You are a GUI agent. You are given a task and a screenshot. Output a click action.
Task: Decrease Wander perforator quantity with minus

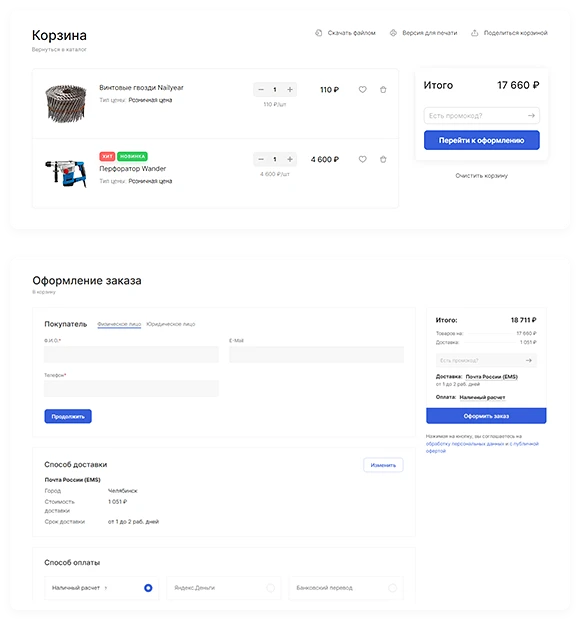pos(261,159)
